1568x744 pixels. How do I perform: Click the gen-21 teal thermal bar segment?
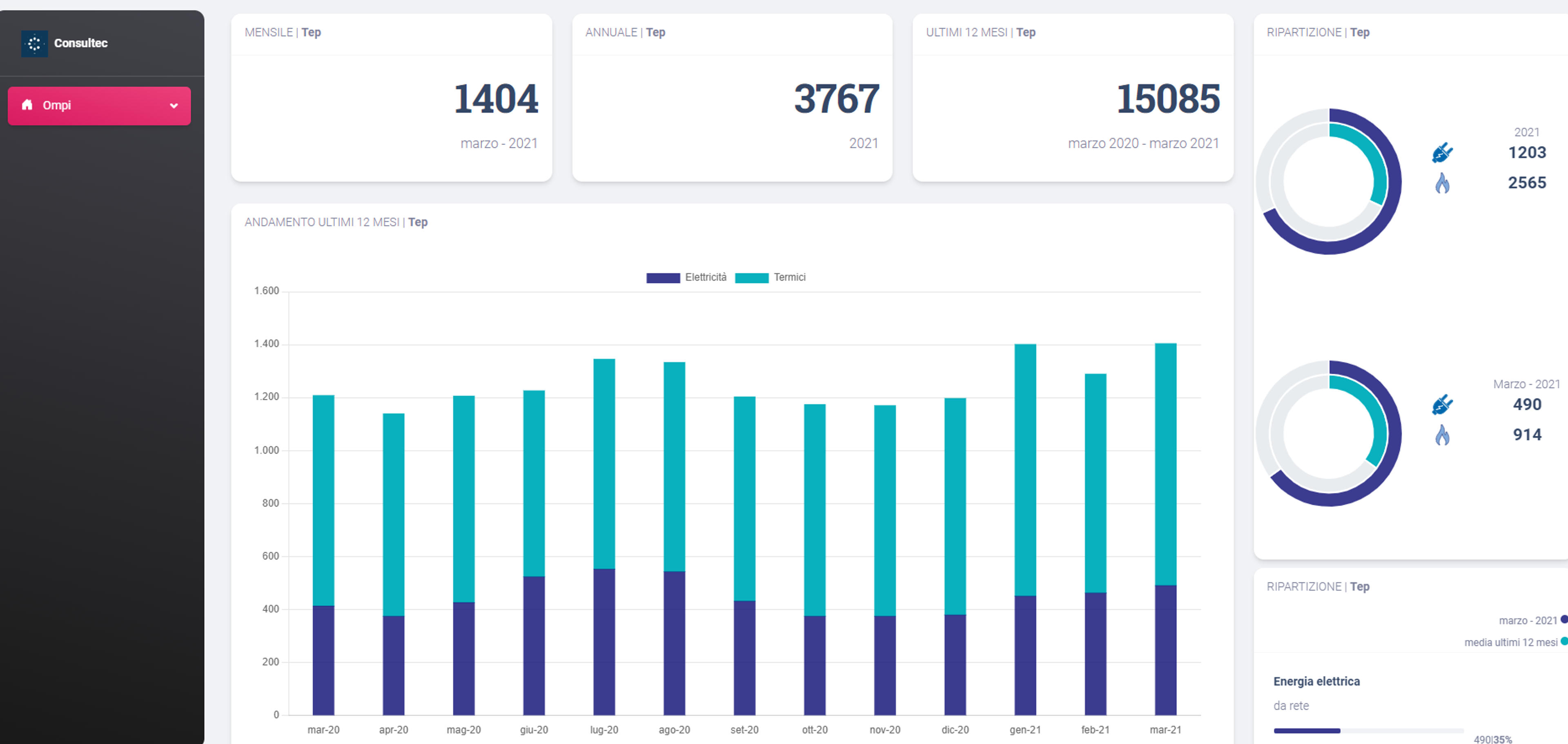point(1025,470)
